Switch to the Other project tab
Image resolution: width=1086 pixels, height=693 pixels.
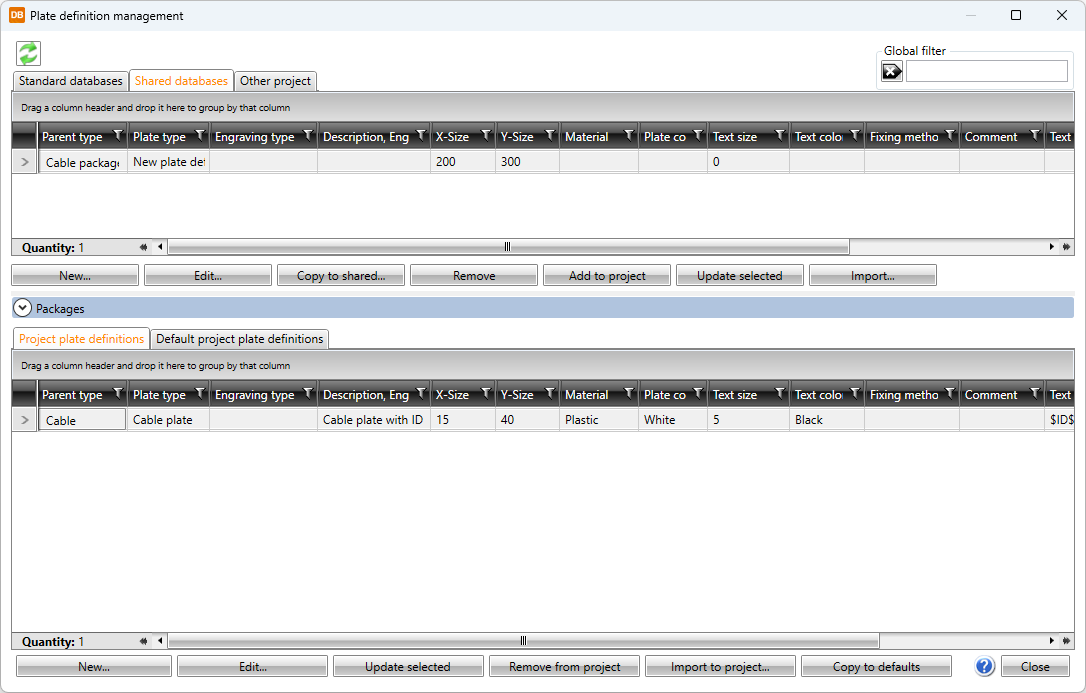coord(276,81)
